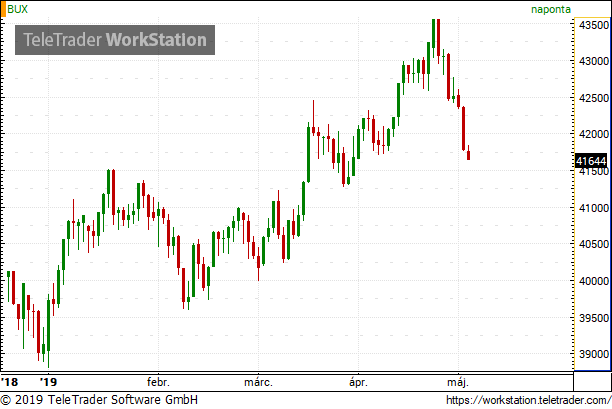Click the '18 year axis label
This screenshot has width=612, height=409.
click(x=9, y=381)
